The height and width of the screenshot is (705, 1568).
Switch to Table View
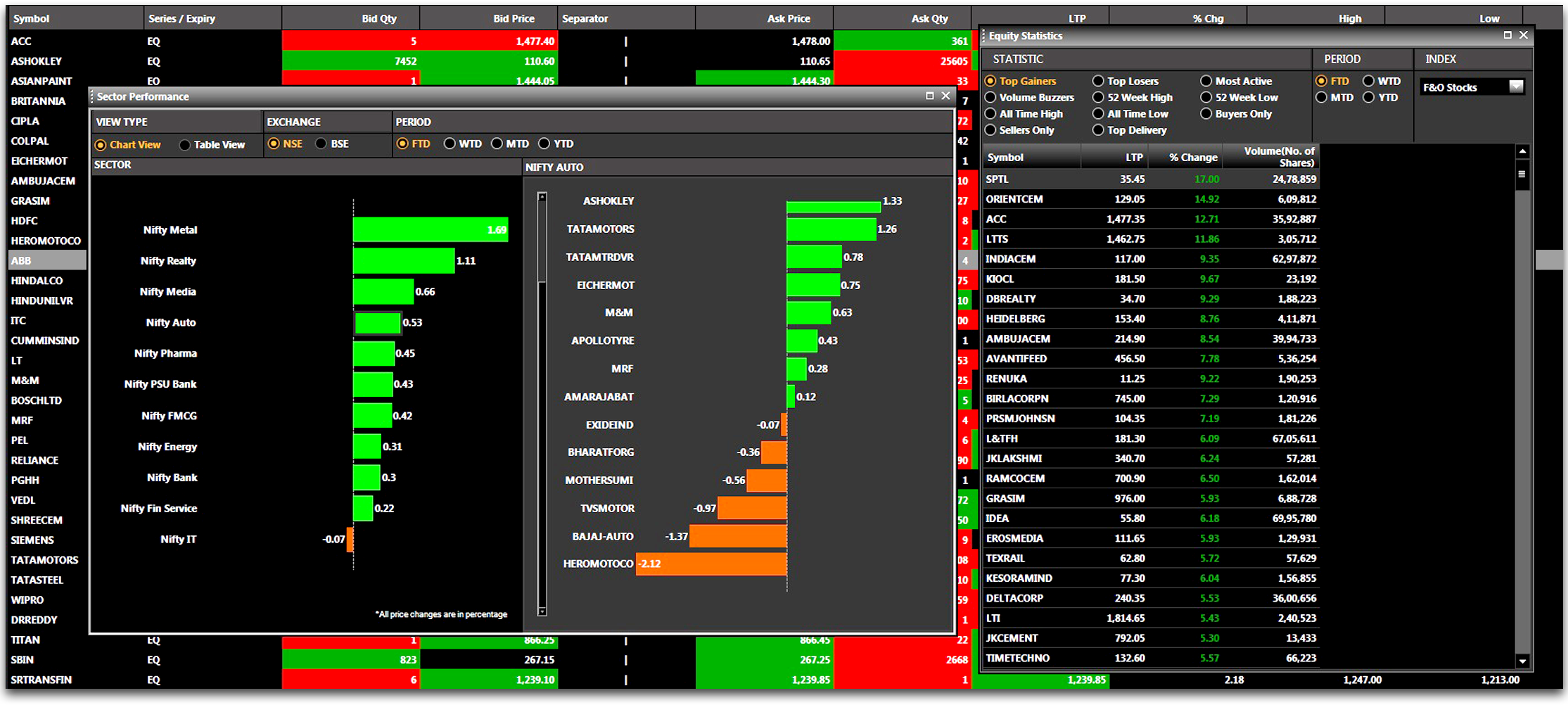[x=212, y=144]
